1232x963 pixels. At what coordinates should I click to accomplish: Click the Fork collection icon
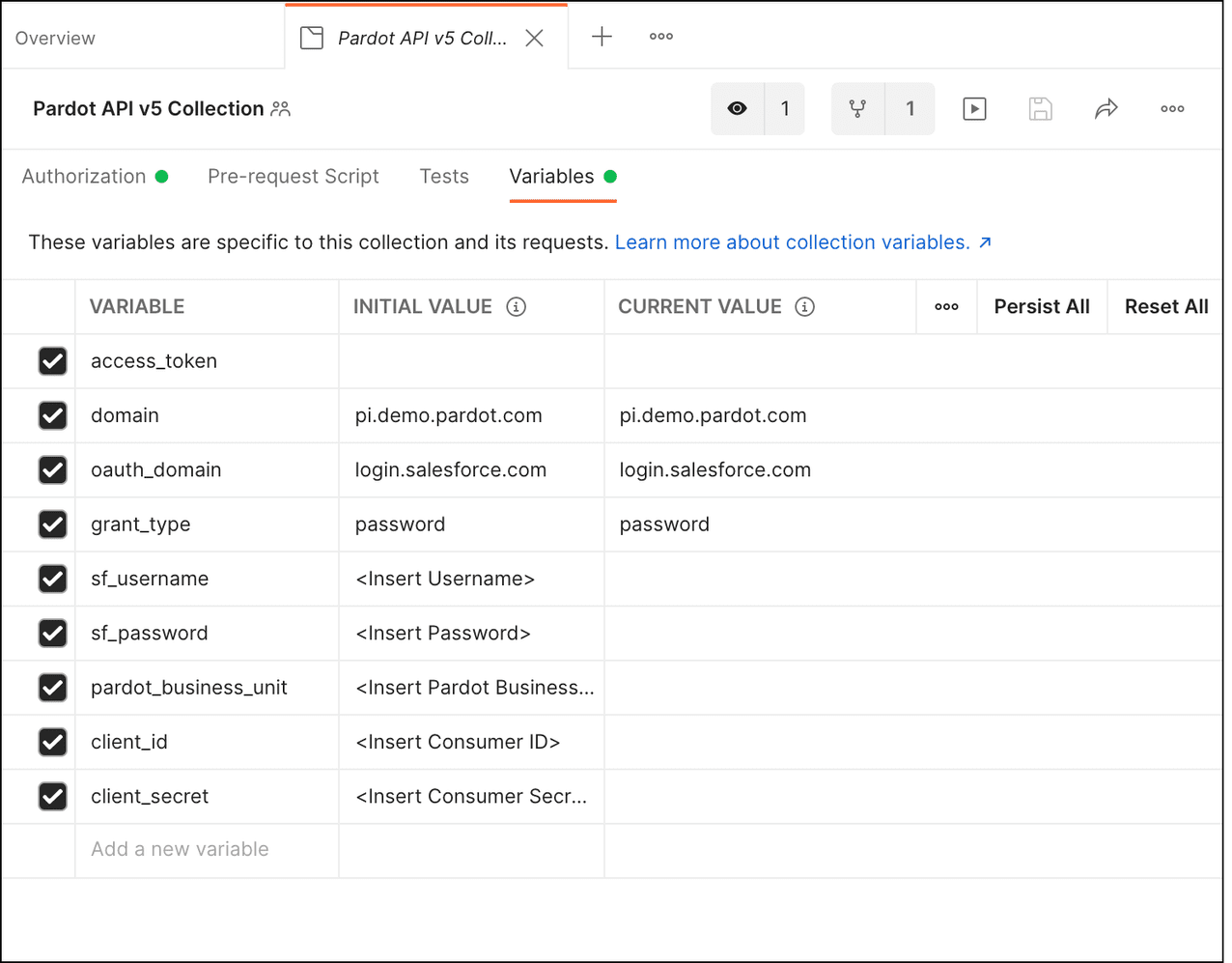coord(857,108)
